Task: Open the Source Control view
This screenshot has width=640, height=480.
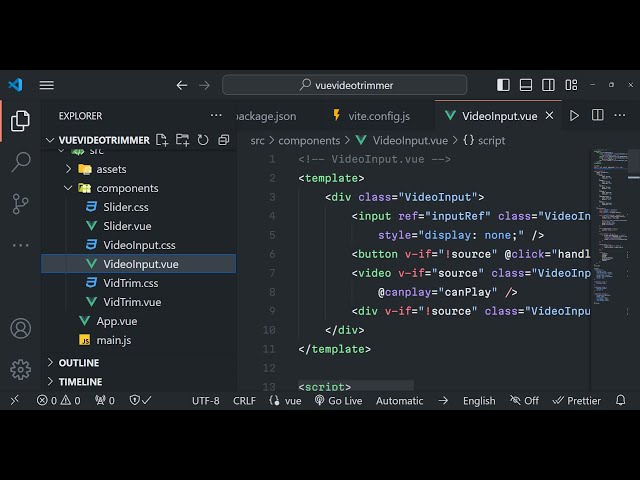Action: 20,204
